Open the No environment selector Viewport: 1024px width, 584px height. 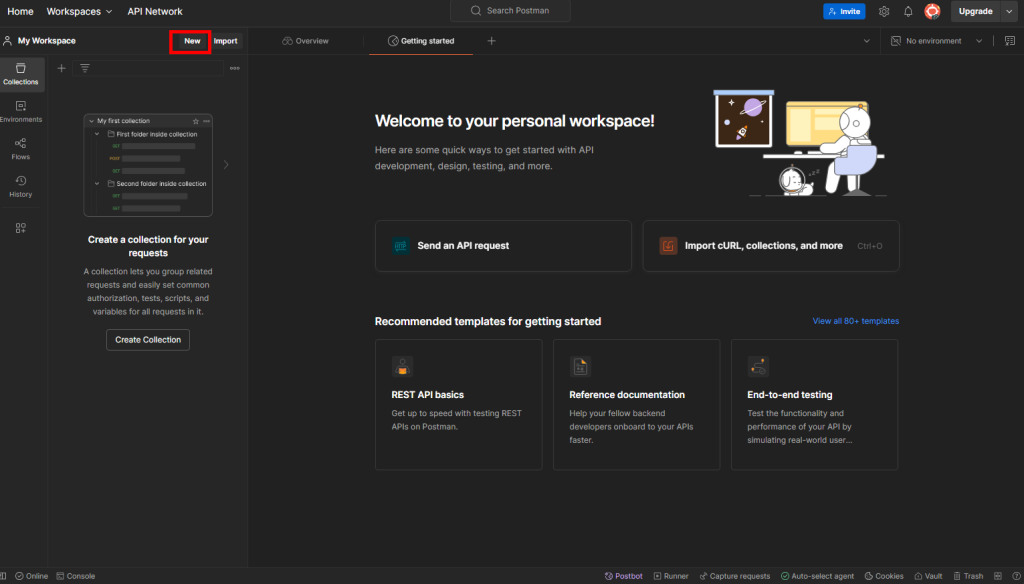tap(936, 41)
